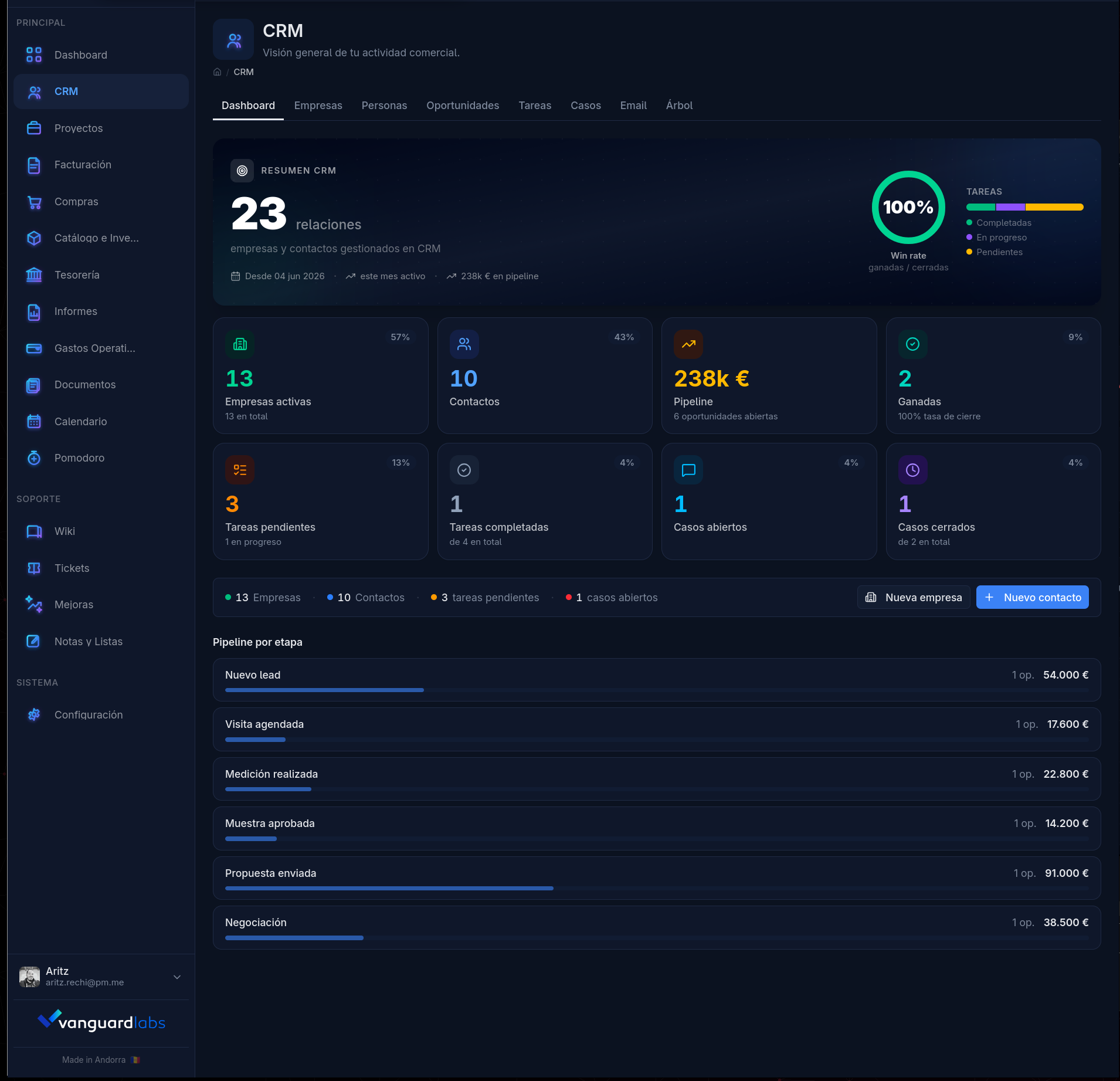
Task: Open the Tesorería sidebar link
Action: (101, 275)
